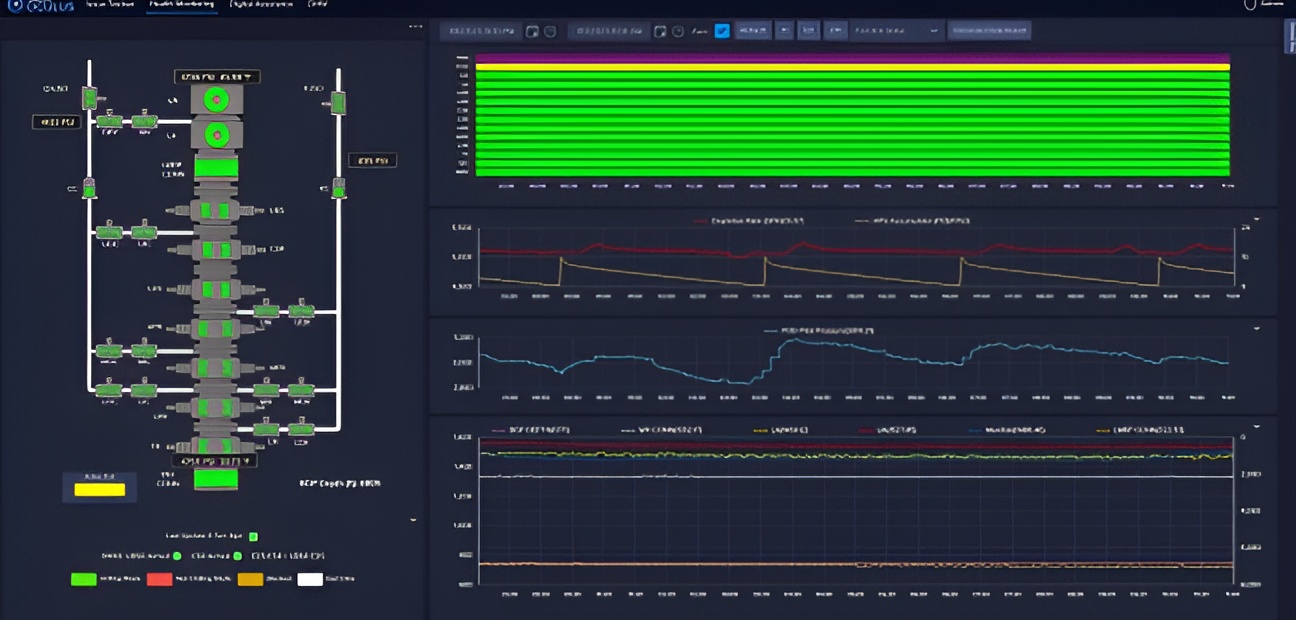Open the start date calendar picker icon
Image resolution: width=1296 pixels, height=620 pixels.
pyautogui.click(x=533, y=31)
